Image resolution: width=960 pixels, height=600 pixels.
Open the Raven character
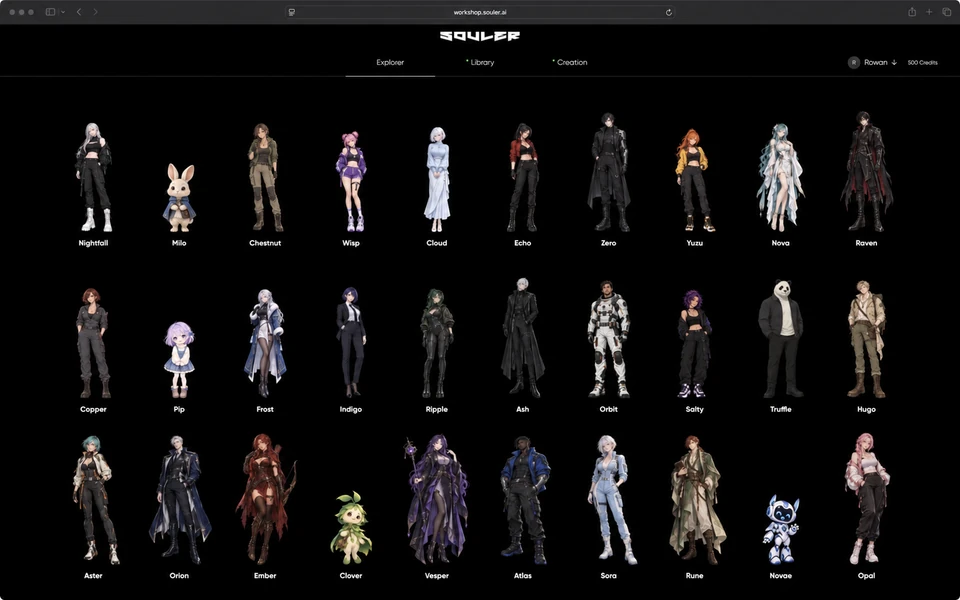(x=866, y=171)
